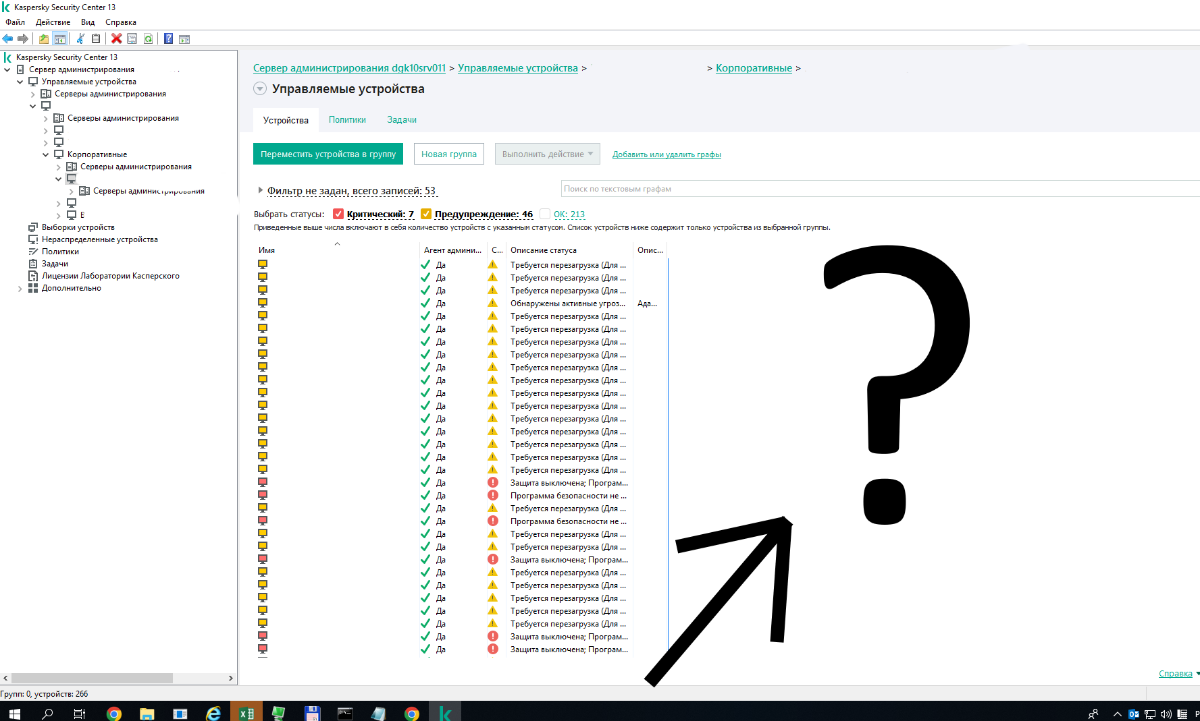Click the Show action pane toolbar icon
1200x721 pixels.
click(x=184, y=39)
